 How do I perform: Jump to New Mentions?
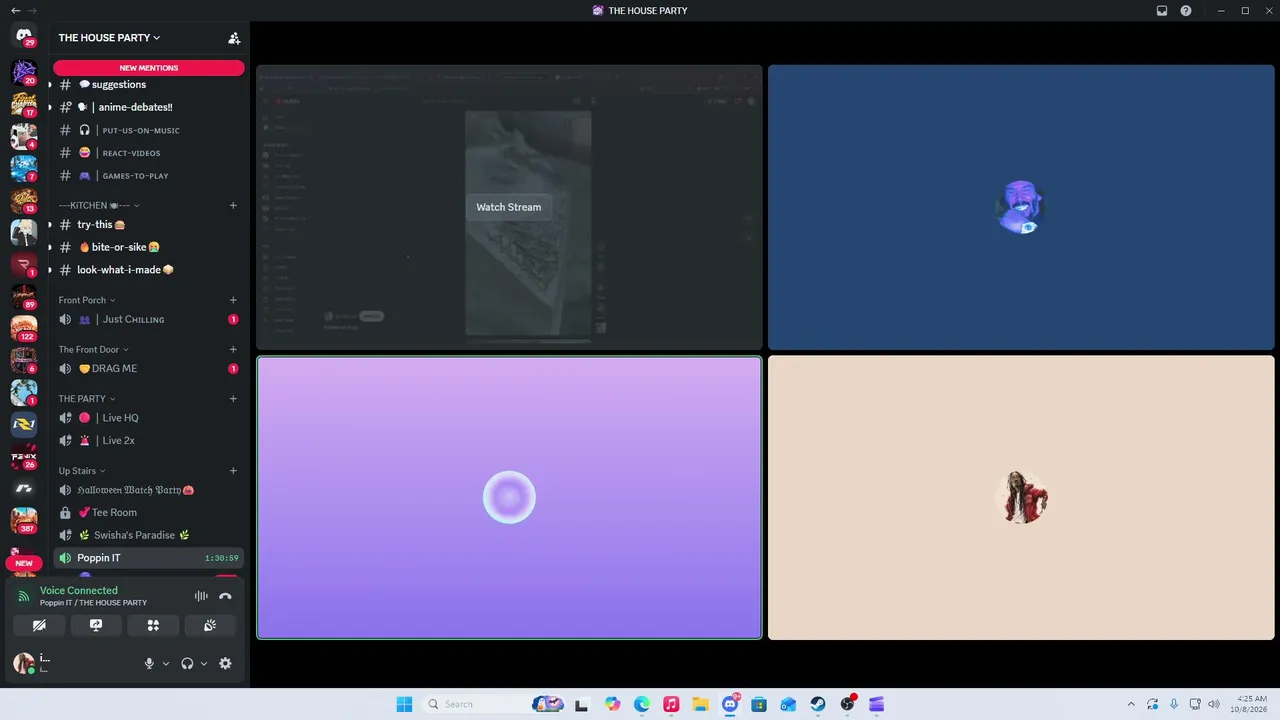point(149,68)
